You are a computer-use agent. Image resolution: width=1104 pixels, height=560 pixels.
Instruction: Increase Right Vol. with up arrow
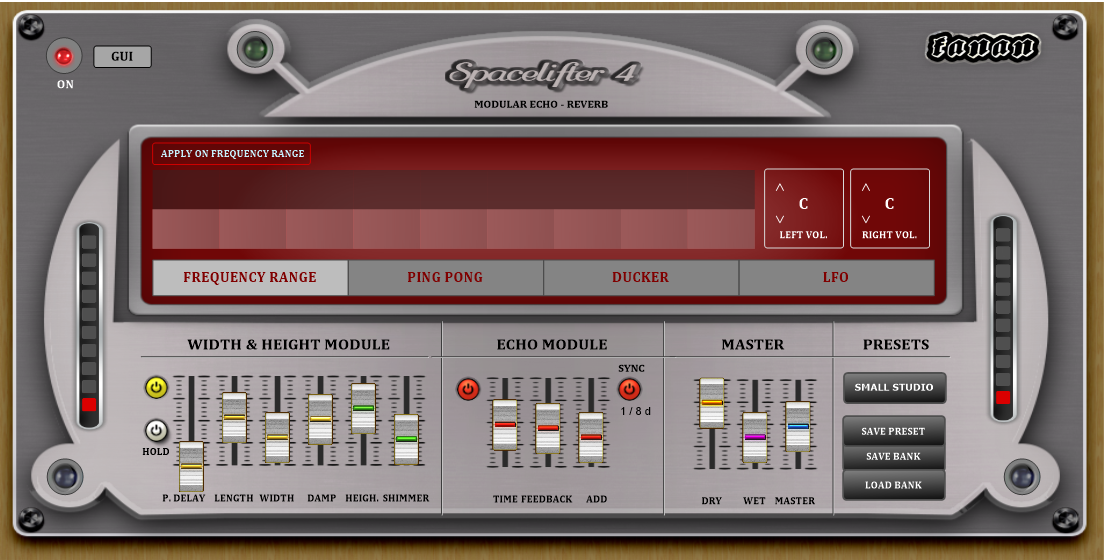(x=866, y=188)
